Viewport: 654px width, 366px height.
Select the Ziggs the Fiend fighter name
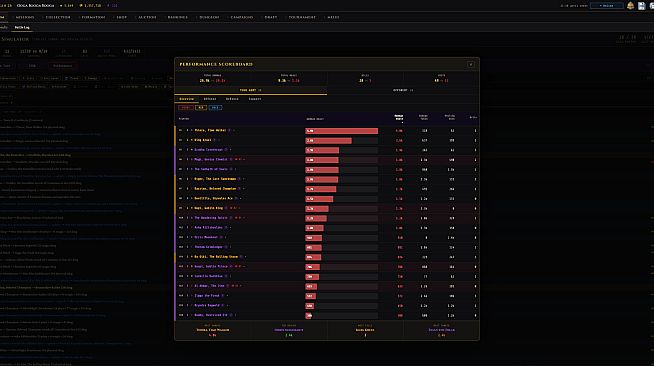click(207, 296)
